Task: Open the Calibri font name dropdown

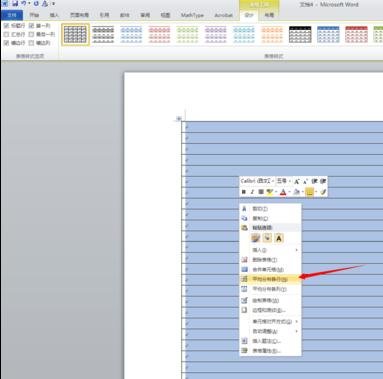Action: pos(273,181)
